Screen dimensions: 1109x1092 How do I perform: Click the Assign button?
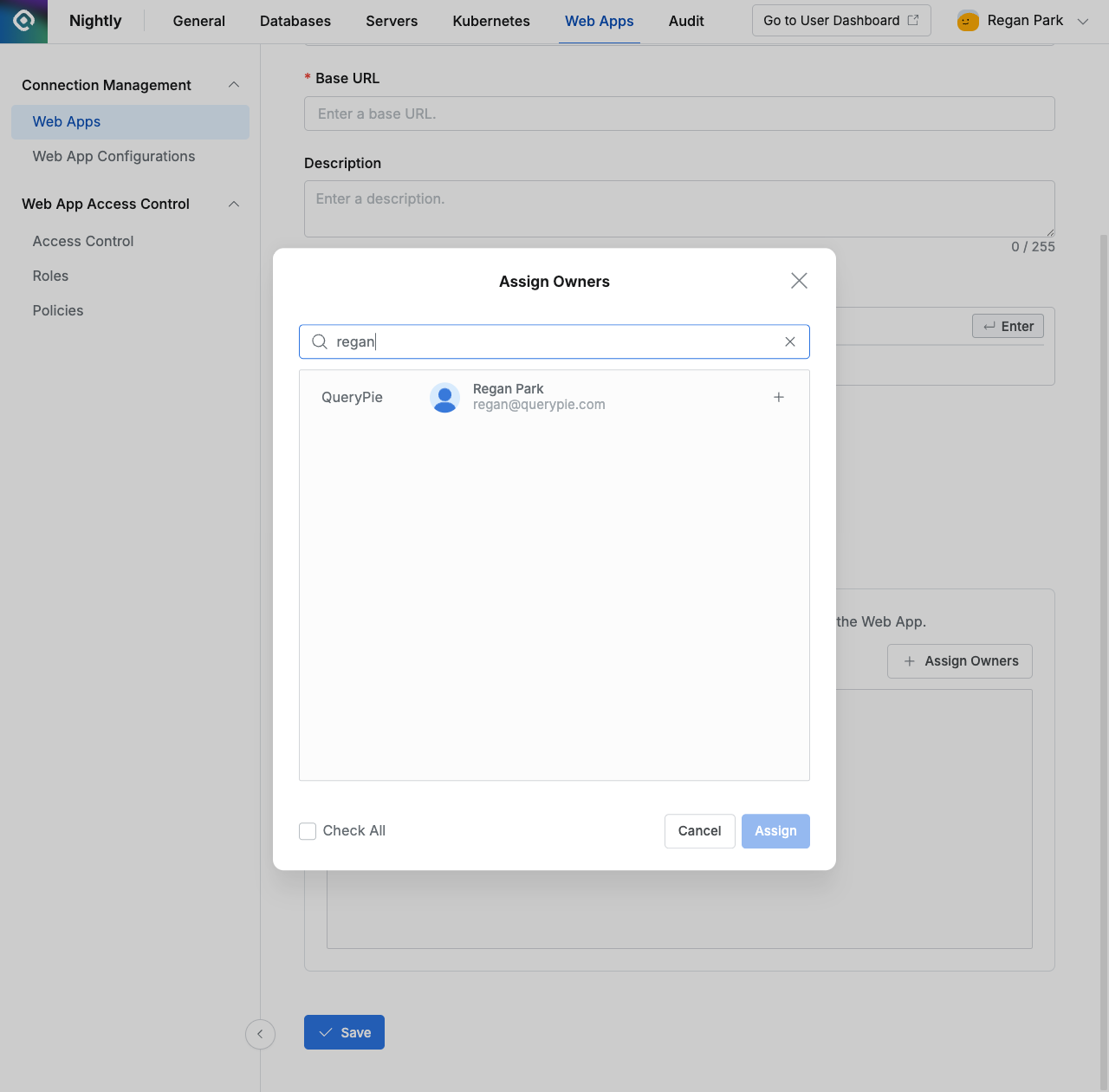pyautogui.click(x=775, y=831)
